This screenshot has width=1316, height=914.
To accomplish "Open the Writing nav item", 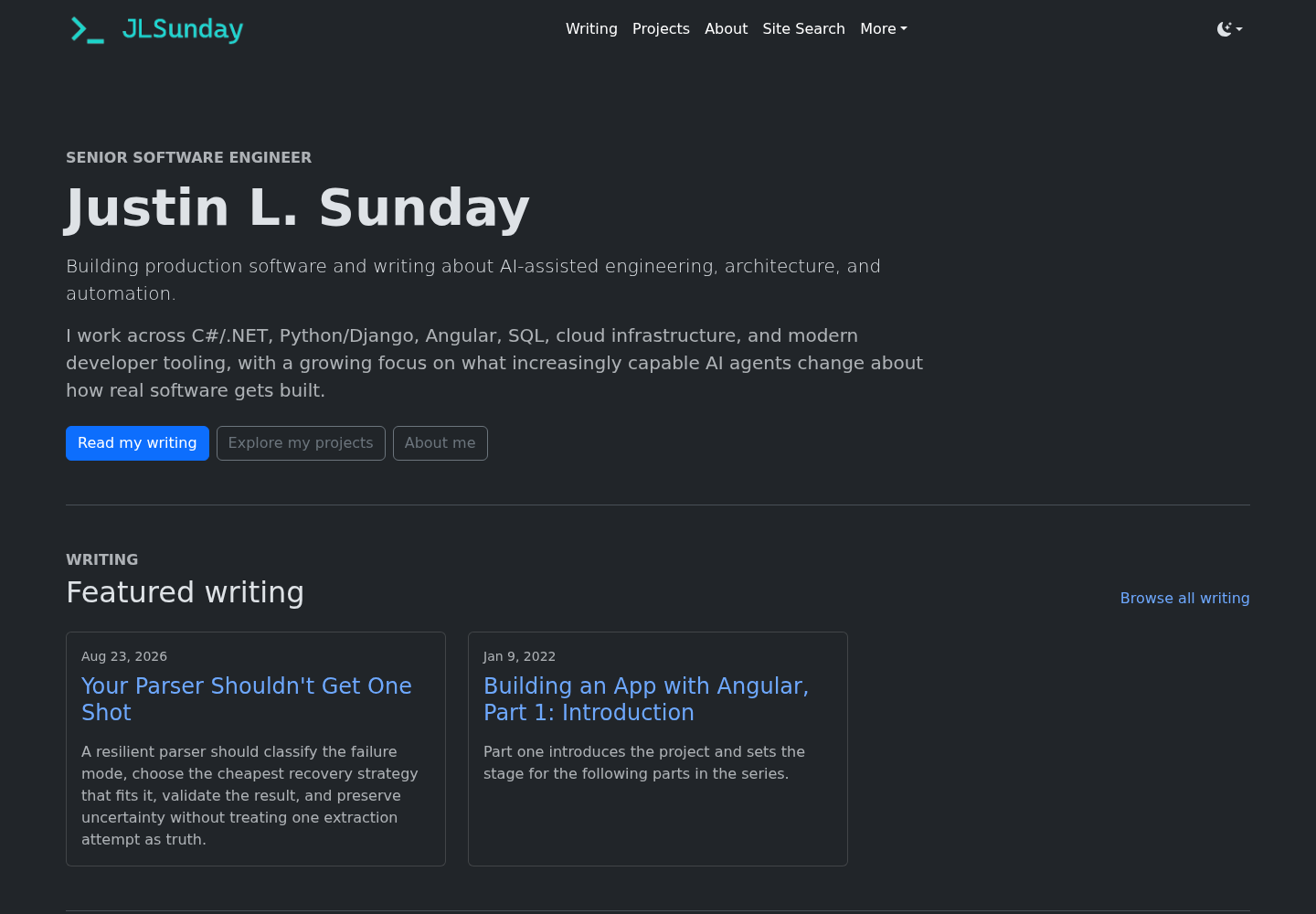I will [591, 29].
